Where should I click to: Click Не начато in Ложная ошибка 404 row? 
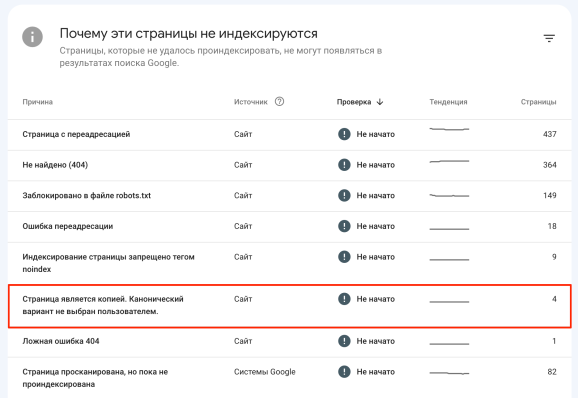375,341
